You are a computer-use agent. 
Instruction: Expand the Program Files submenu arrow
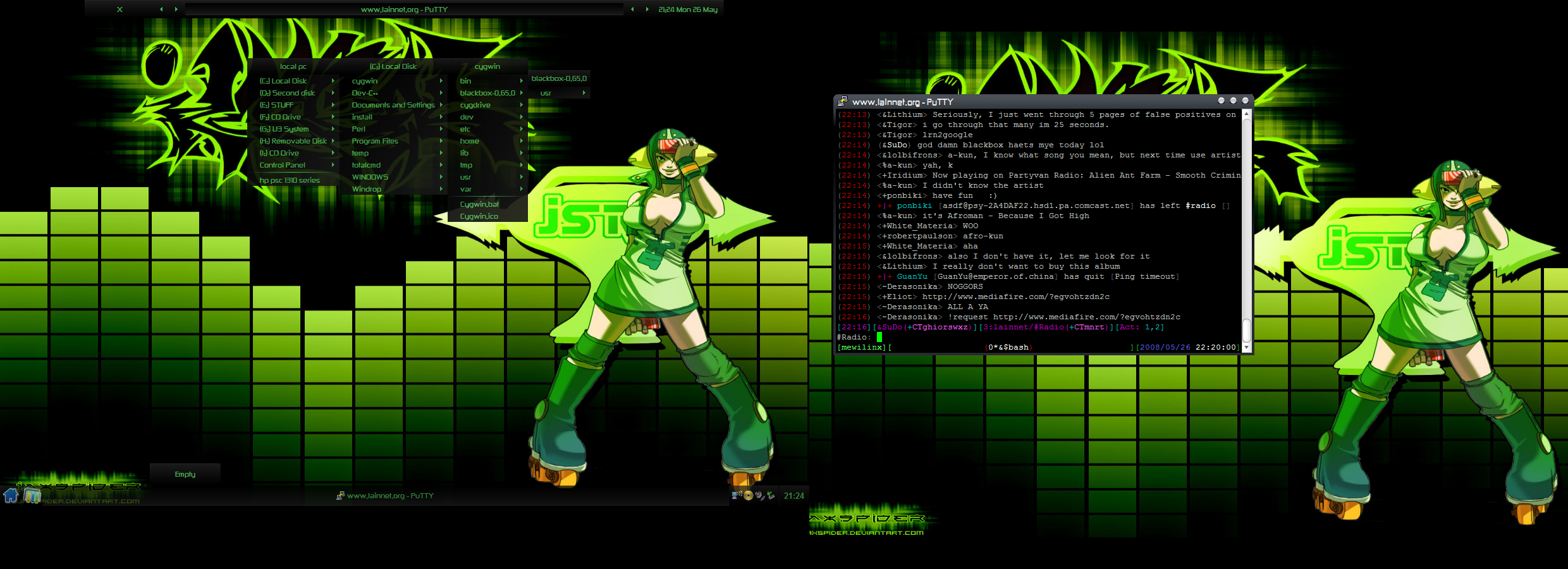click(x=441, y=141)
